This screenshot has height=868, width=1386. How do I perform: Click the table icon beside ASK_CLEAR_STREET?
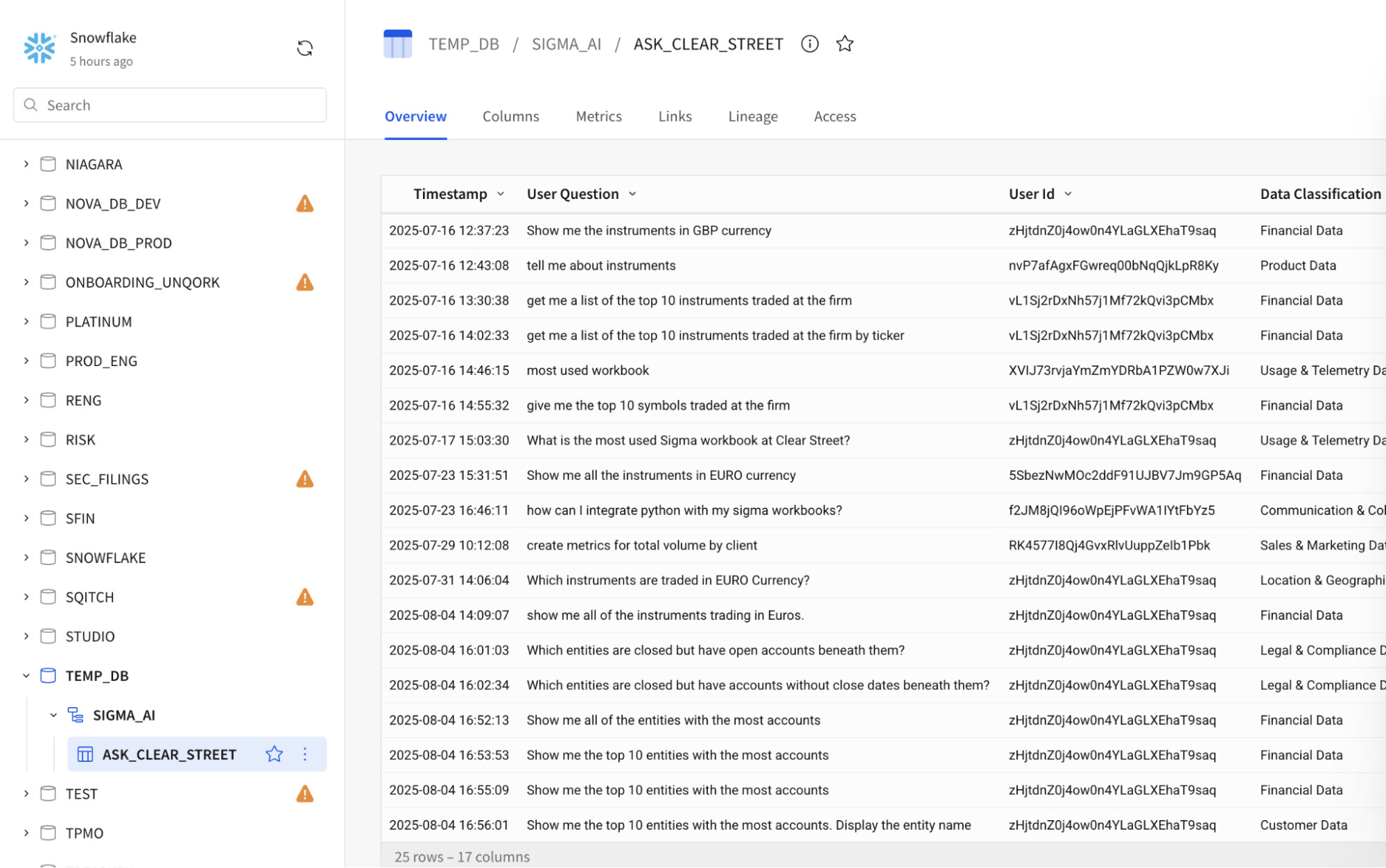pos(85,754)
